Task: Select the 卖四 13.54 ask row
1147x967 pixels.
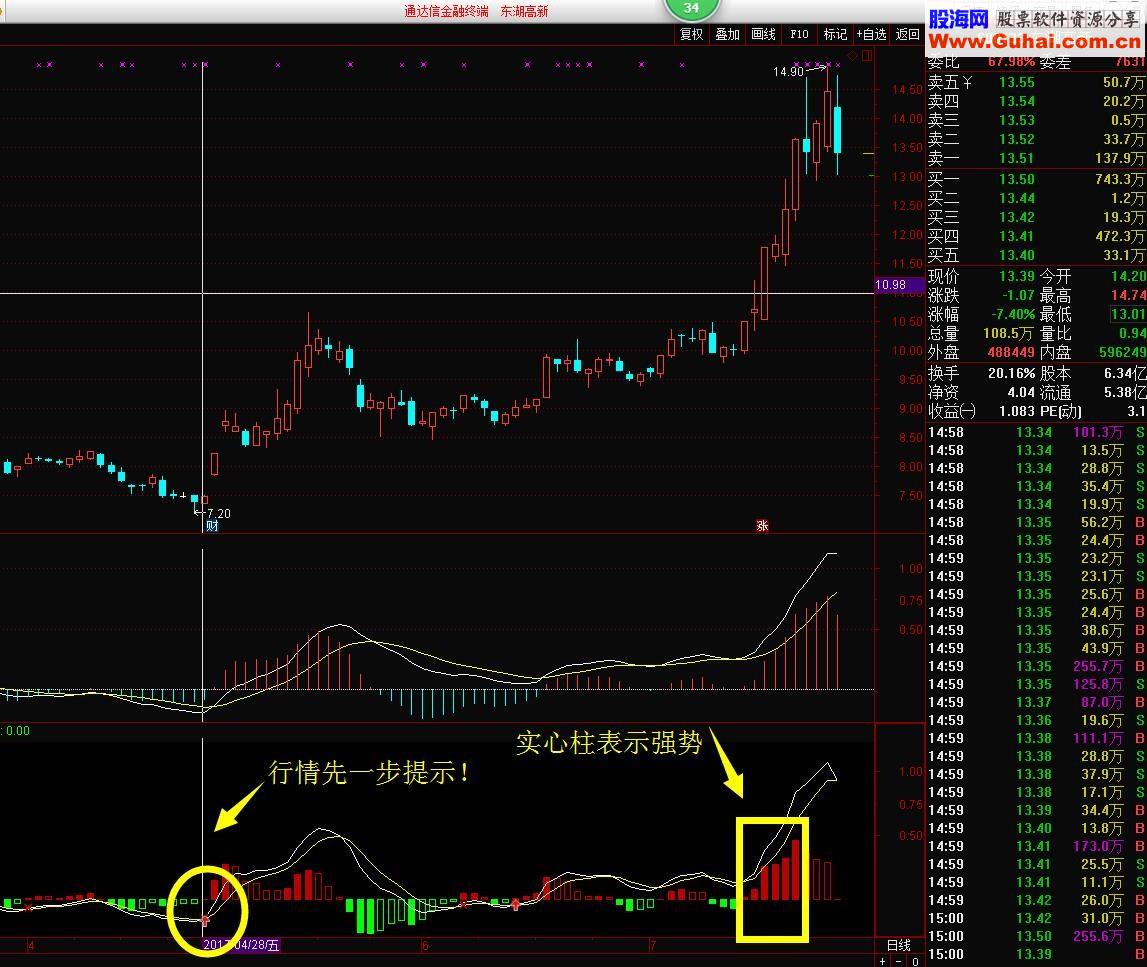Action: [1036, 102]
